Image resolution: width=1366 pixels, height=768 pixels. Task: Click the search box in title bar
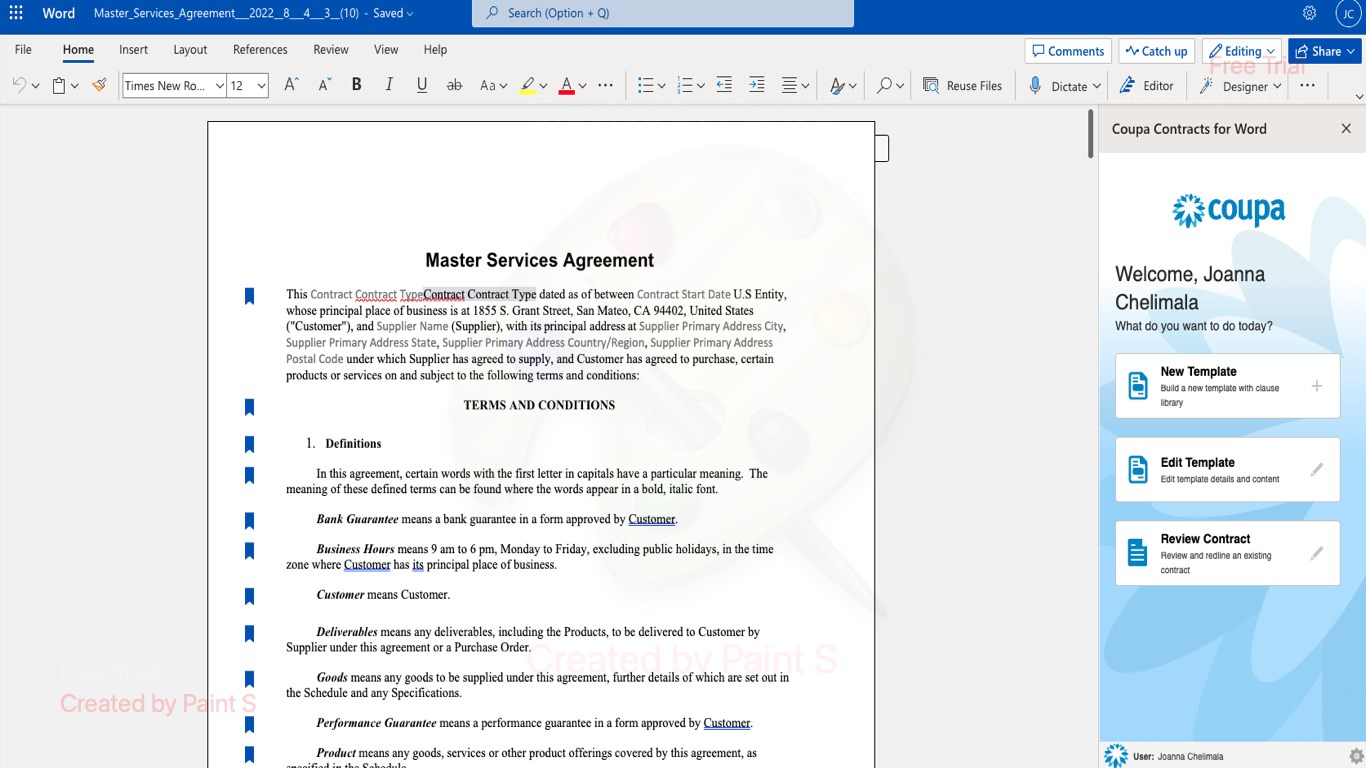pos(663,13)
